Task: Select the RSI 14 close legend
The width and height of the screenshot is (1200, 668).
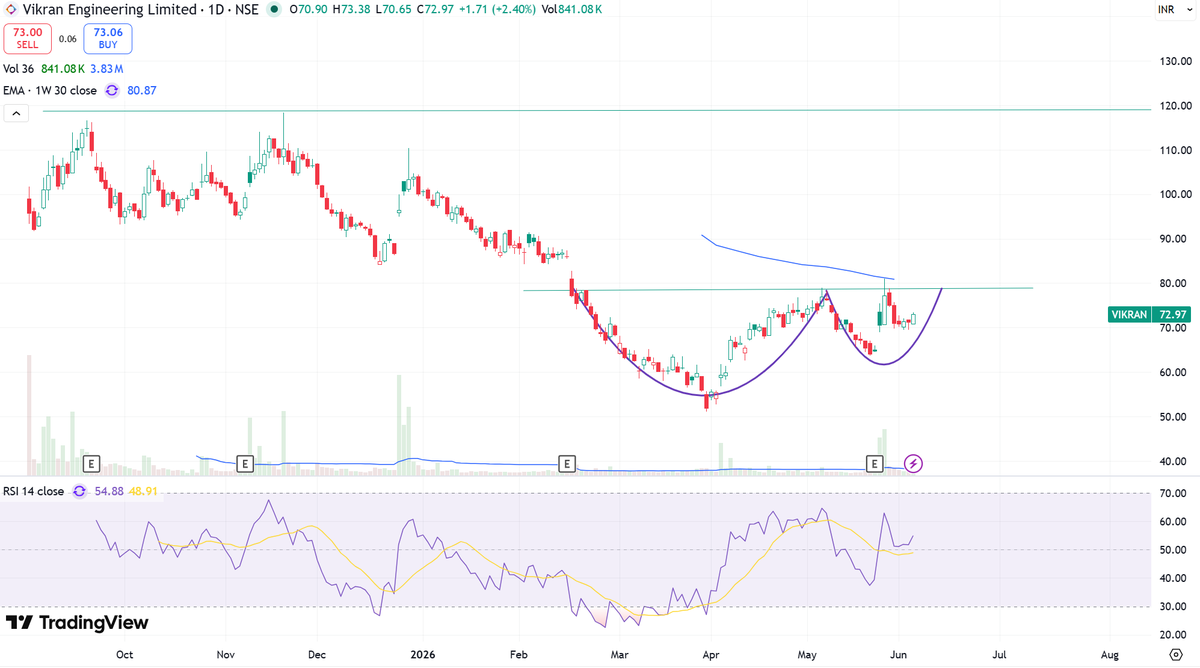Action: coord(34,491)
